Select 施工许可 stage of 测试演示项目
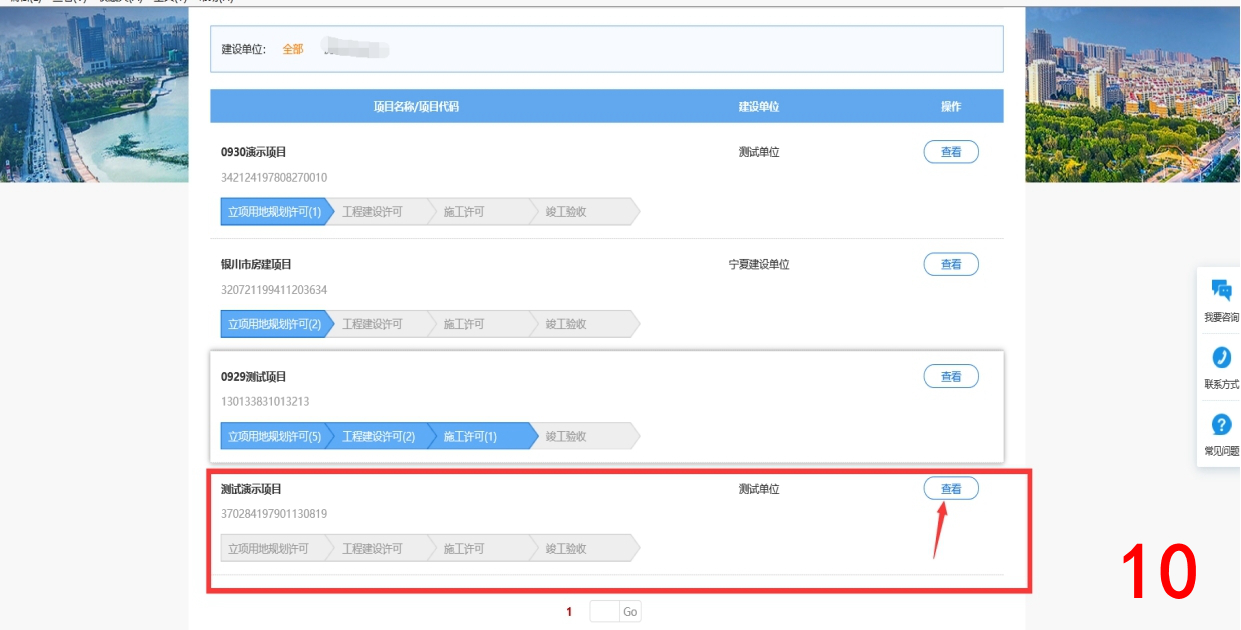 point(464,549)
